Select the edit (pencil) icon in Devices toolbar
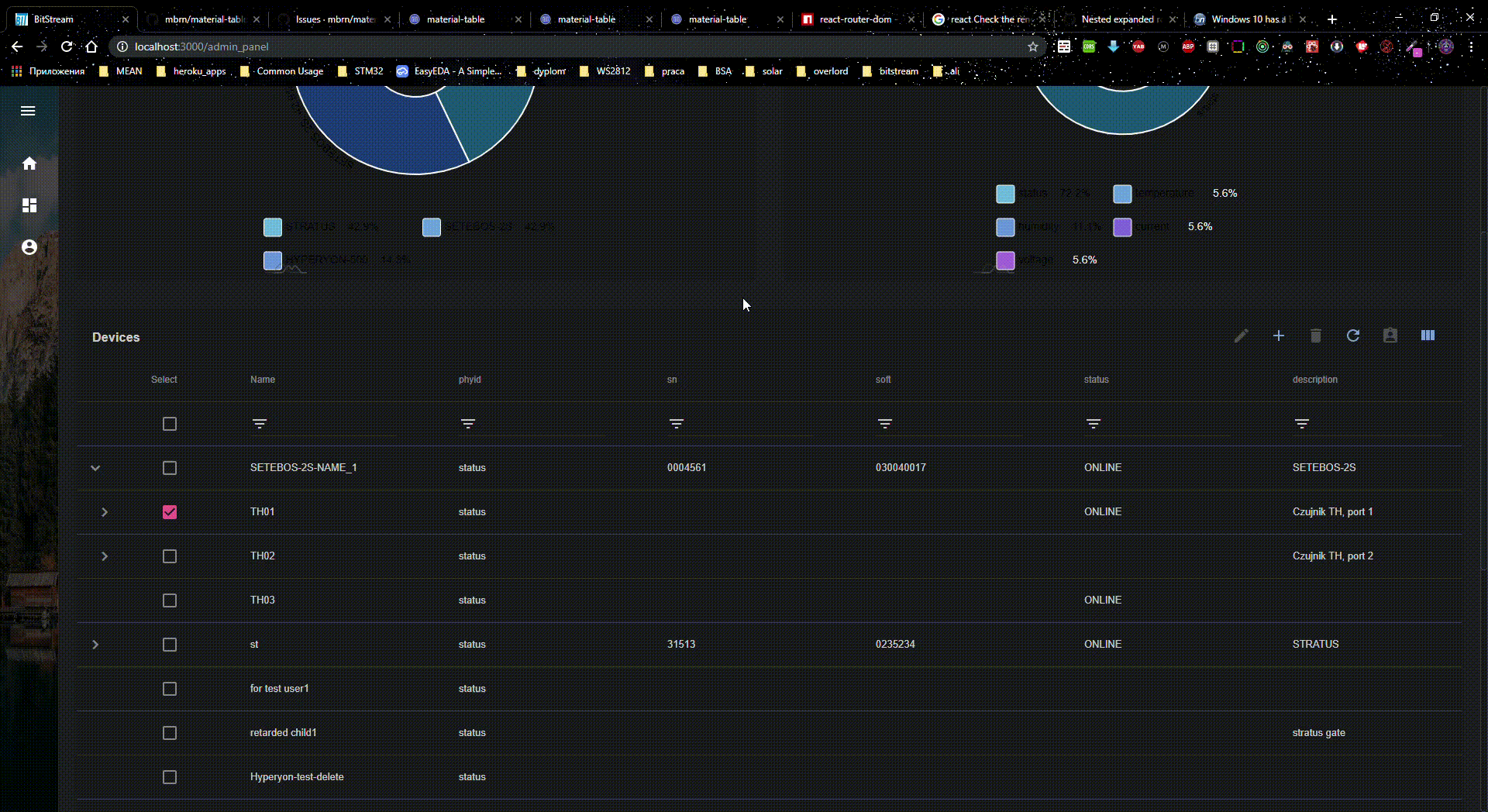 coord(1241,335)
